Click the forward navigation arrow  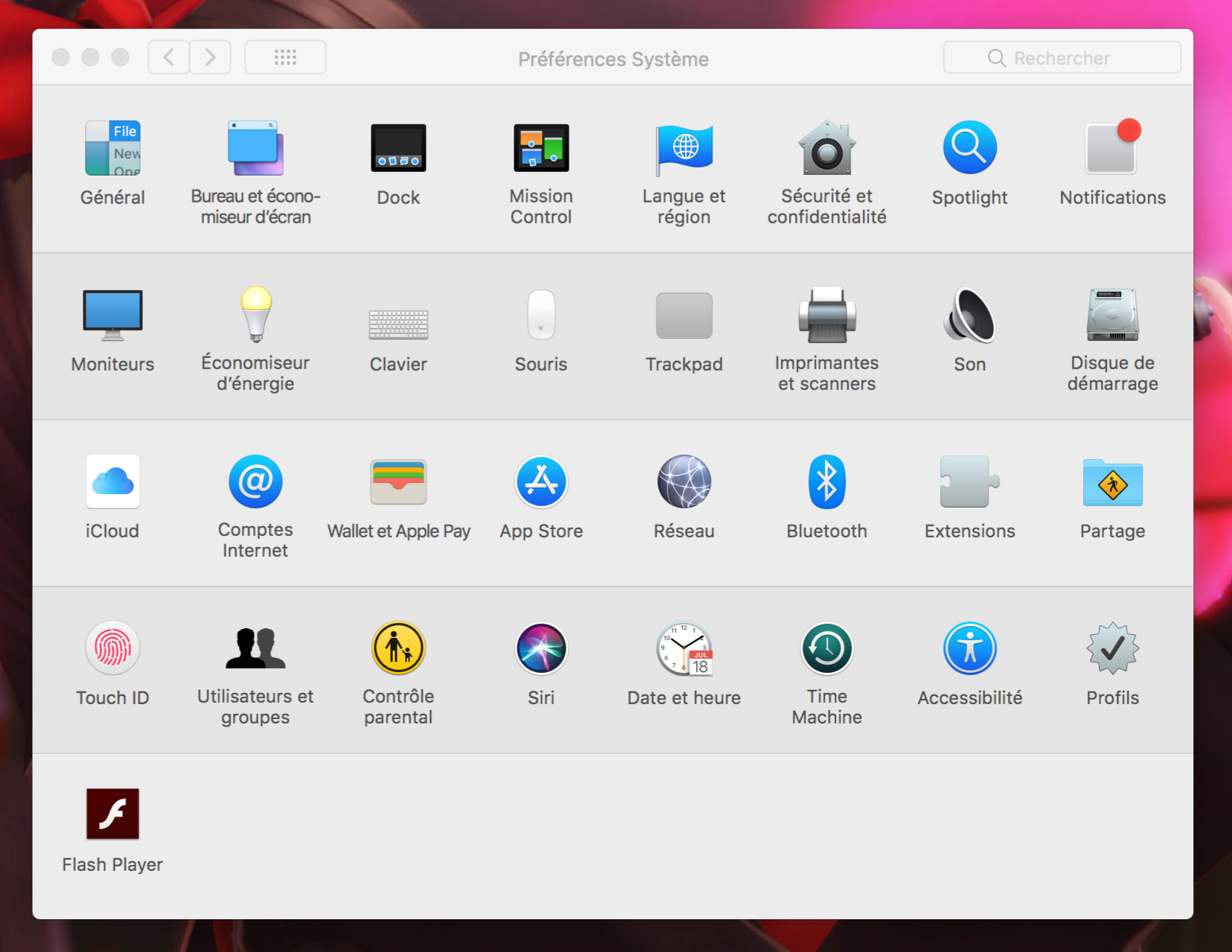pos(210,57)
